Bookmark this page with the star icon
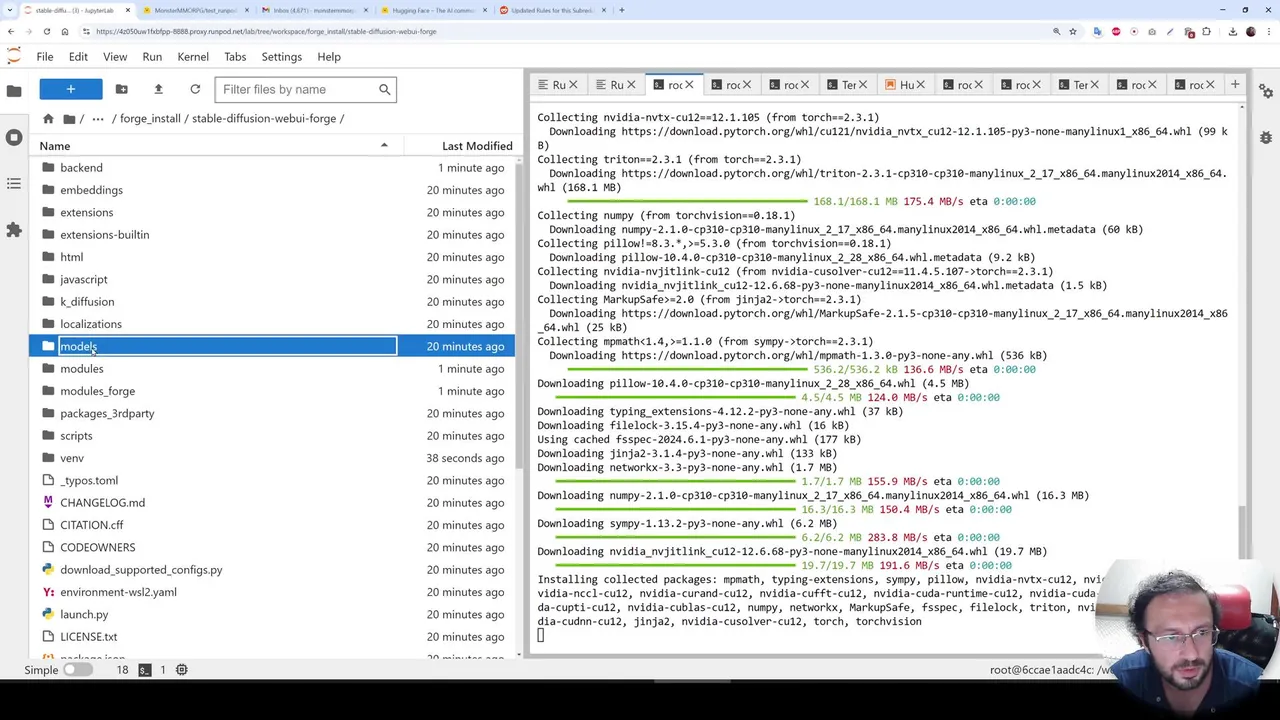The image size is (1280, 720). click(x=1073, y=32)
